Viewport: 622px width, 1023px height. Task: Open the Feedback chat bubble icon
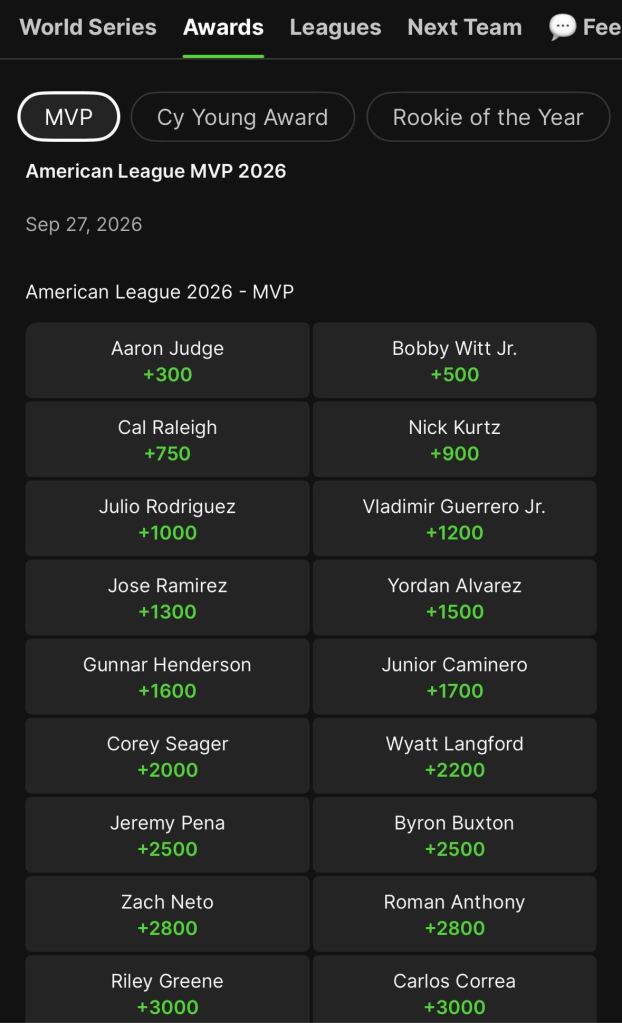click(x=562, y=27)
